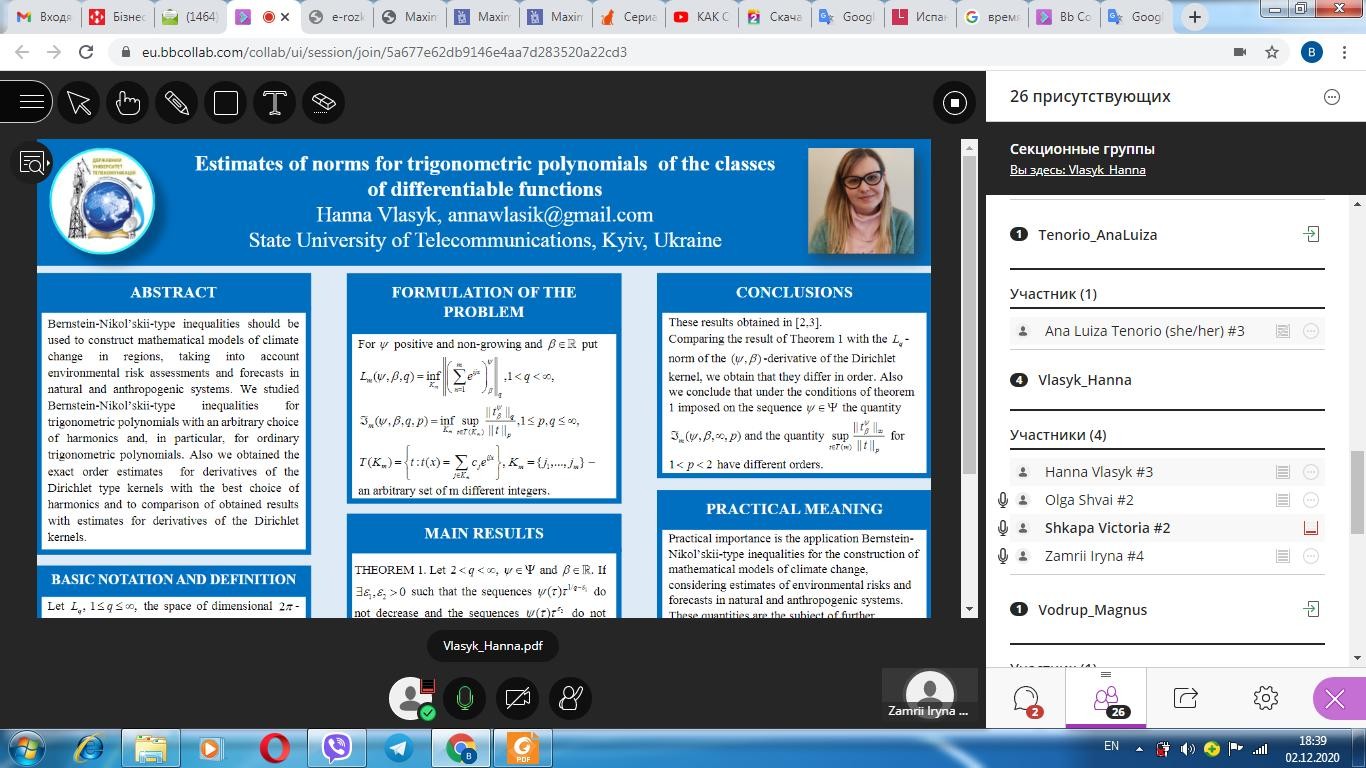Open the Chrome three-dot menu

coord(1345,52)
